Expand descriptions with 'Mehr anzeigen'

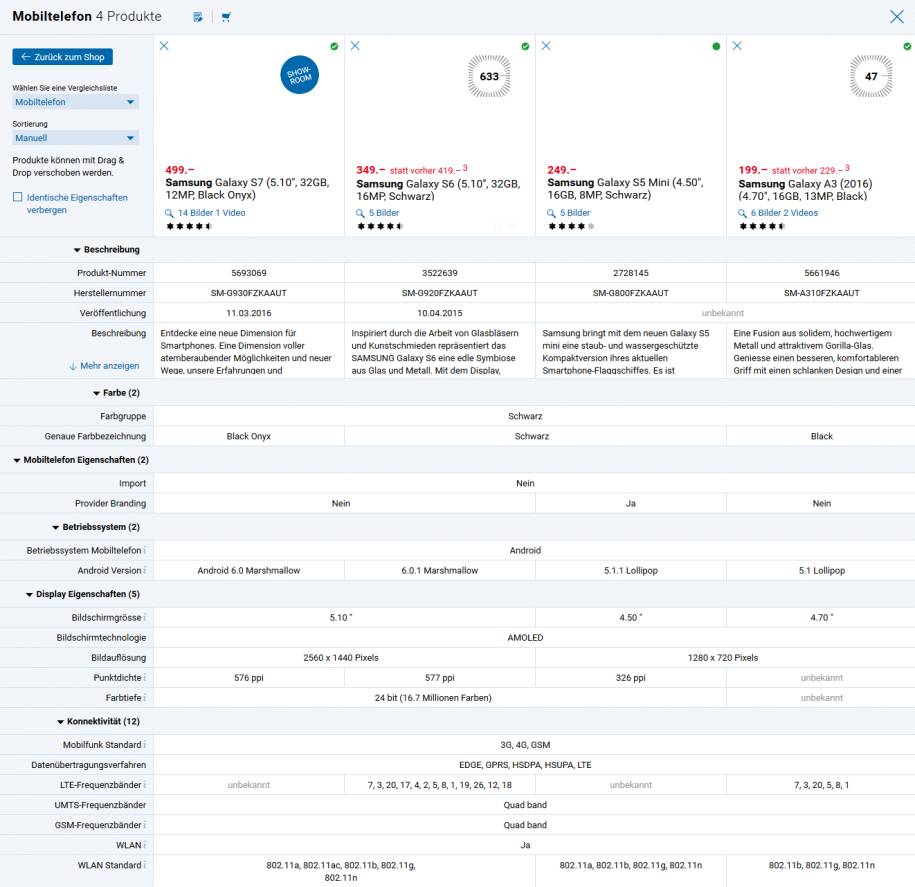click(x=104, y=366)
